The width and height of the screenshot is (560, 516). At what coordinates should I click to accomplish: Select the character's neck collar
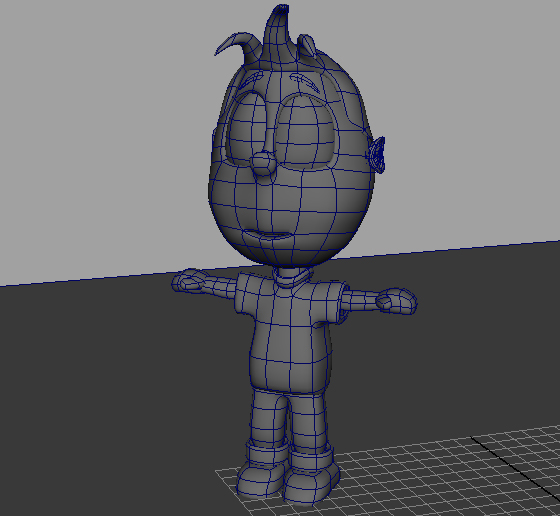point(292,277)
